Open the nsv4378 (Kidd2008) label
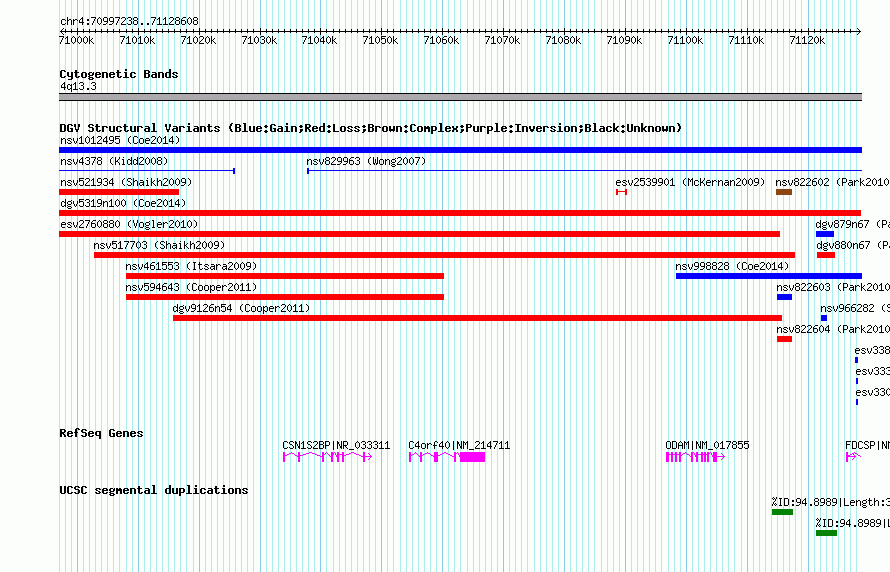This screenshot has height=572, width=890. pyautogui.click(x=114, y=161)
